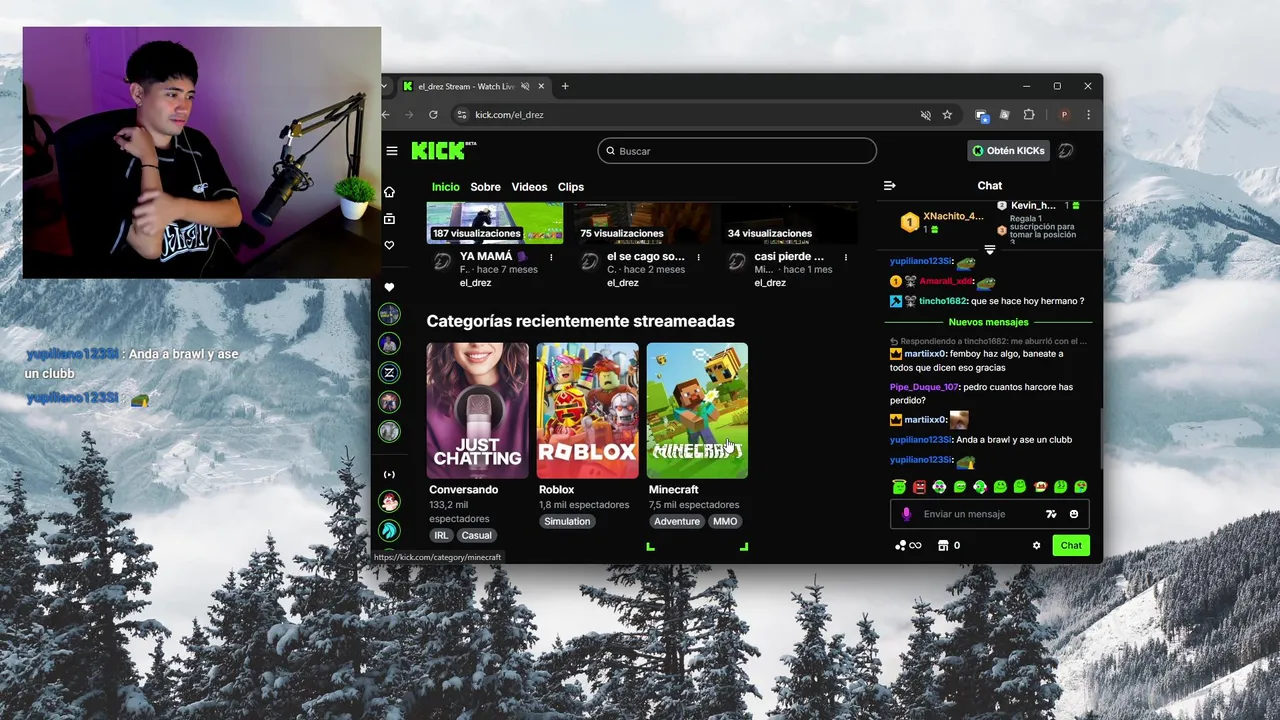This screenshot has width=1280, height=720.
Task: Open the Chrome profile P avatar
Action: (x=1064, y=115)
